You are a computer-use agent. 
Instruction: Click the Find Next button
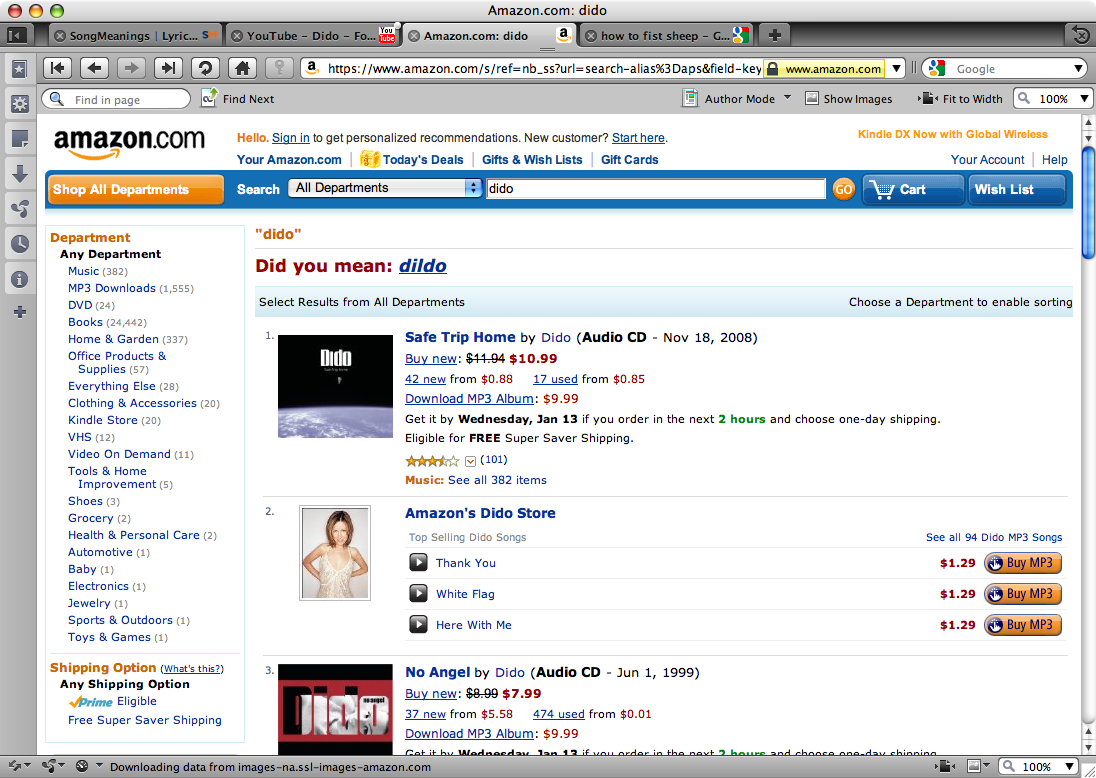click(239, 99)
